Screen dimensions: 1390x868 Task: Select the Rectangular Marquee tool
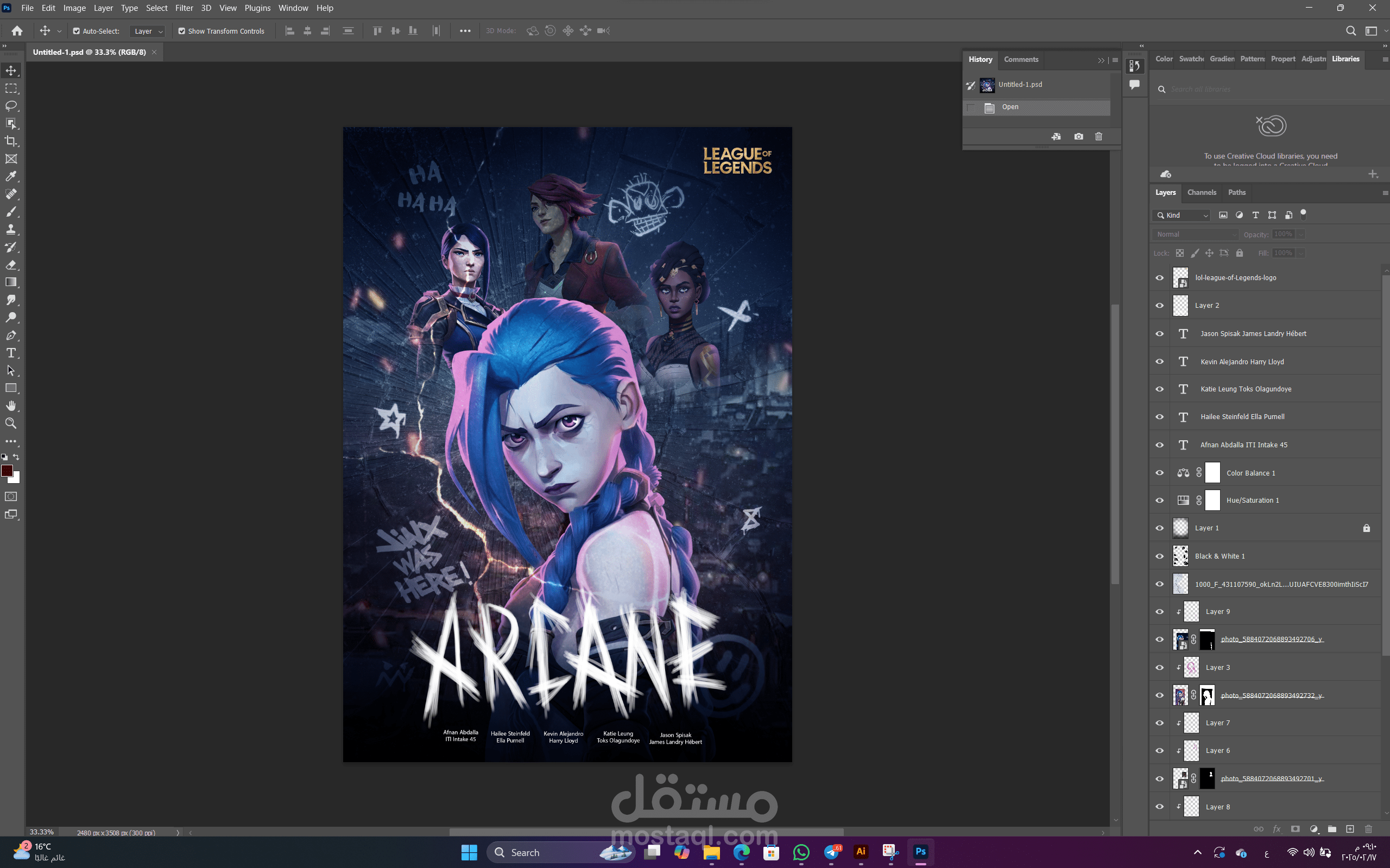[x=11, y=88]
